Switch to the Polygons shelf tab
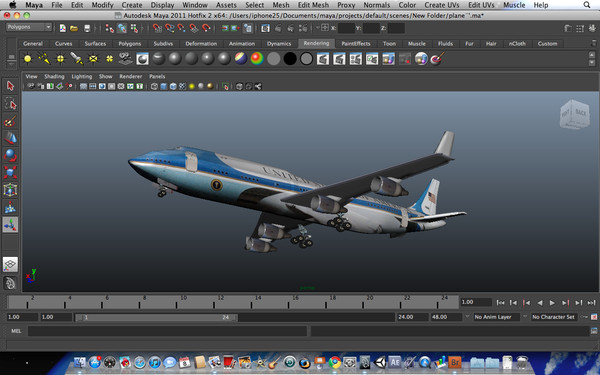Screen dimensions: 600x375 [x=130, y=44]
